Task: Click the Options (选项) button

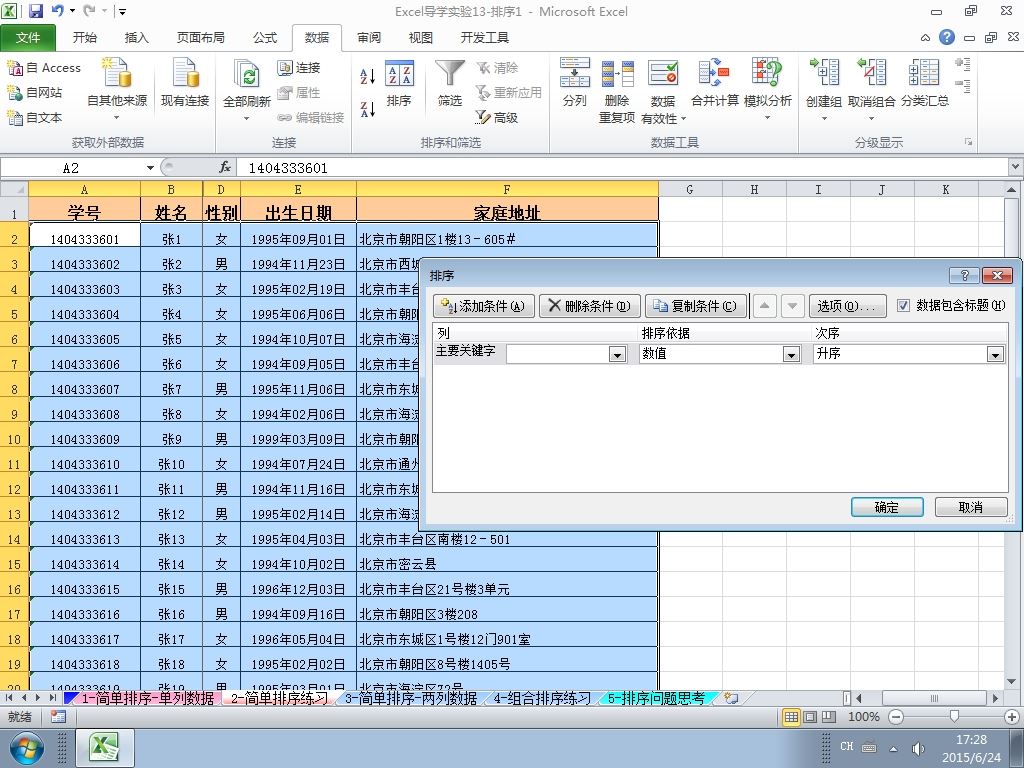Action: [848, 306]
